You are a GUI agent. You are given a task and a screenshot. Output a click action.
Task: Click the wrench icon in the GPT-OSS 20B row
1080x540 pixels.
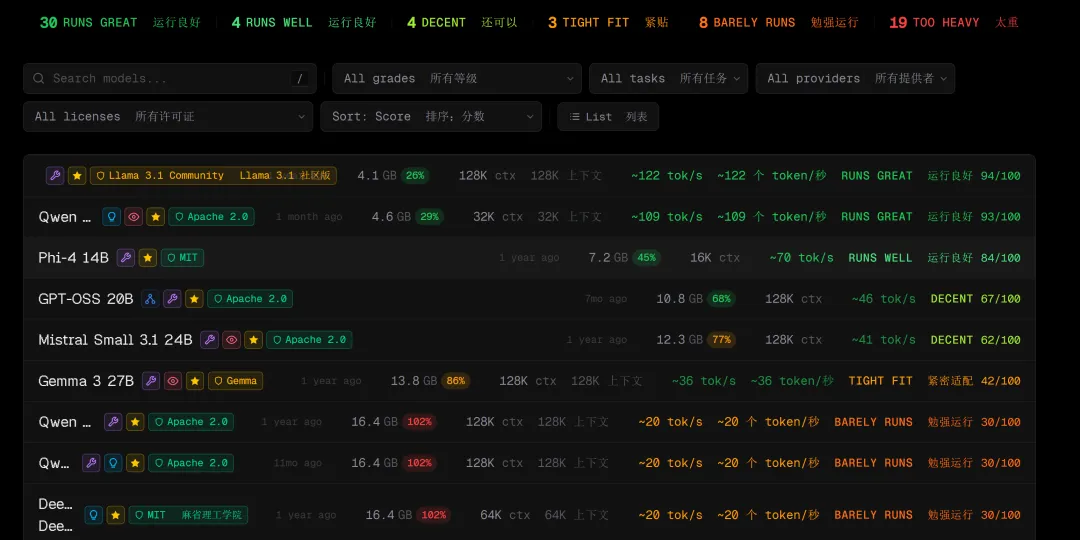pyautogui.click(x=172, y=299)
